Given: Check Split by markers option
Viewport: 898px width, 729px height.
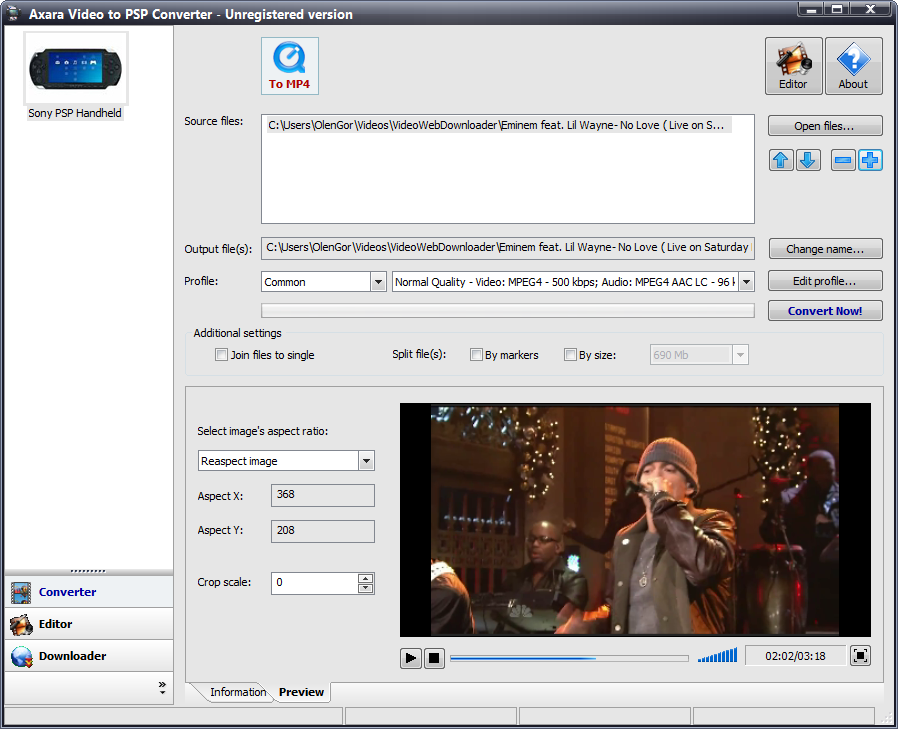Looking at the screenshot, I should tap(476, 355).
